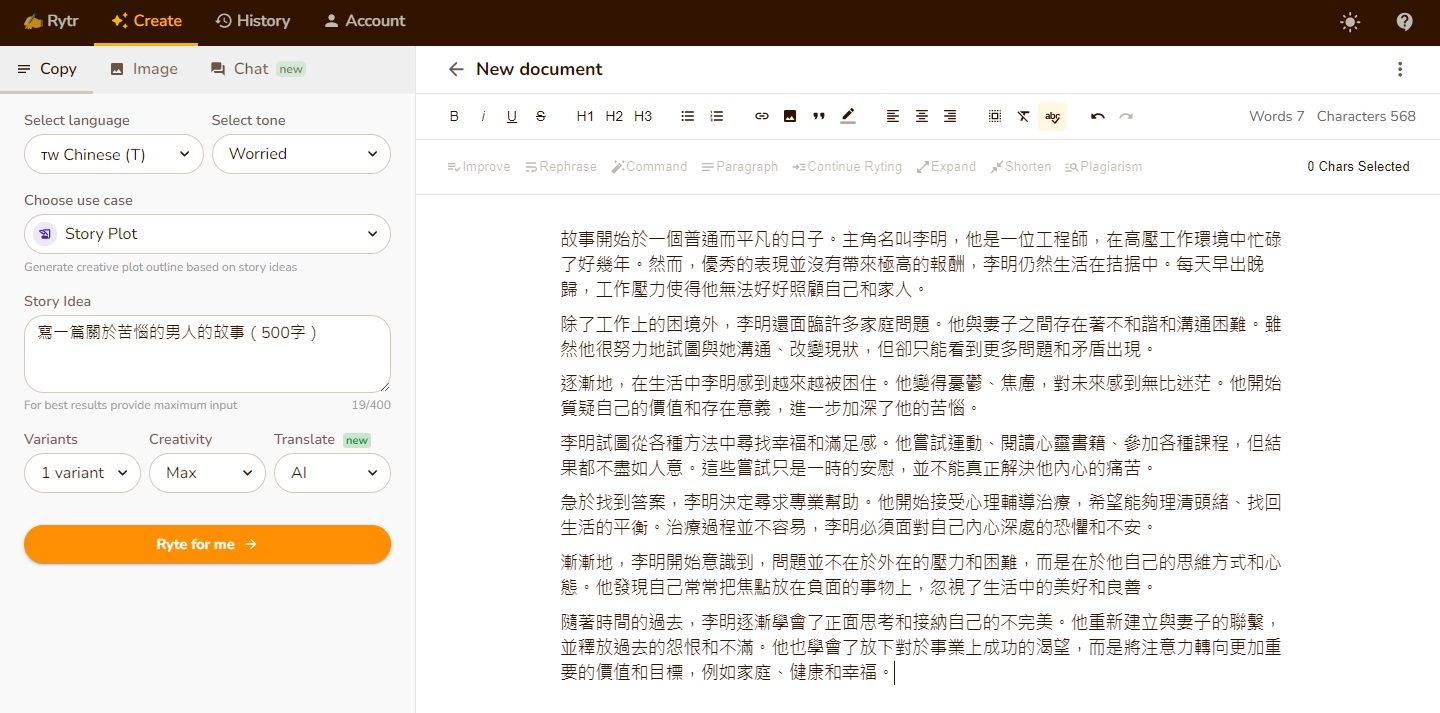Insert a link with the link icon
Viewport: 1440px width, 713px height.
762,116
